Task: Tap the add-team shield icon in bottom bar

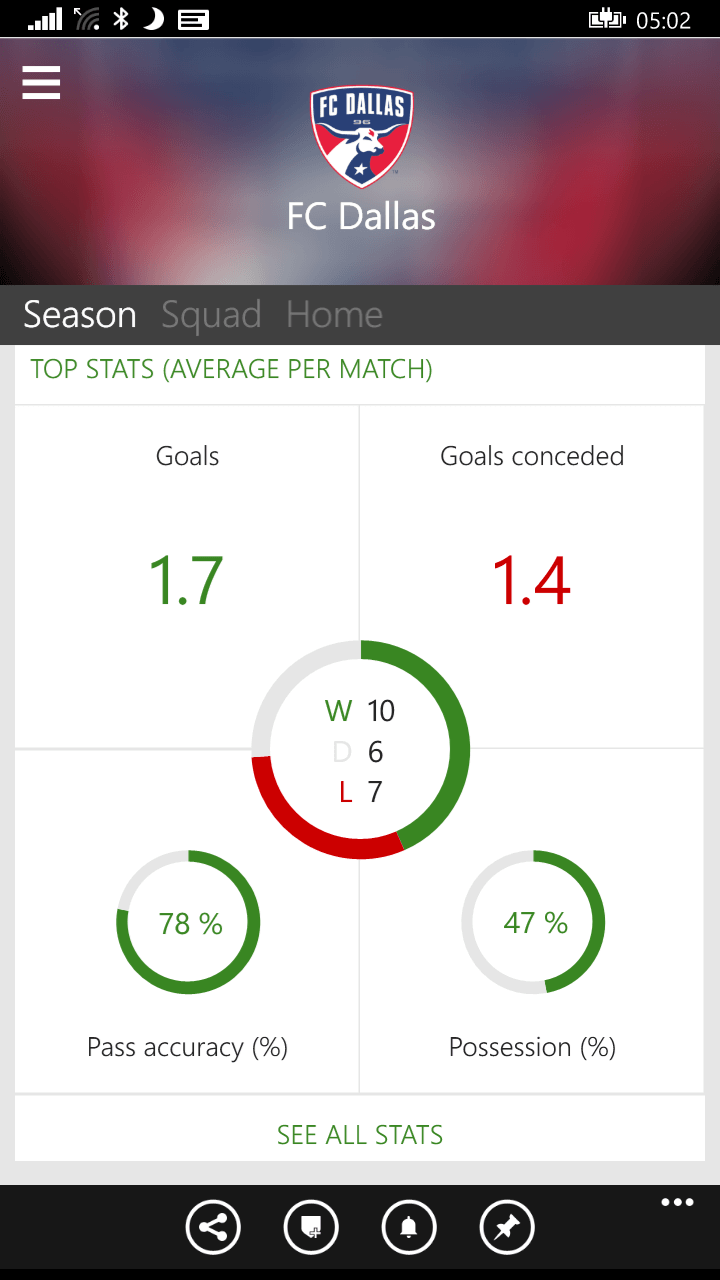Action: tap(311, 1227)
